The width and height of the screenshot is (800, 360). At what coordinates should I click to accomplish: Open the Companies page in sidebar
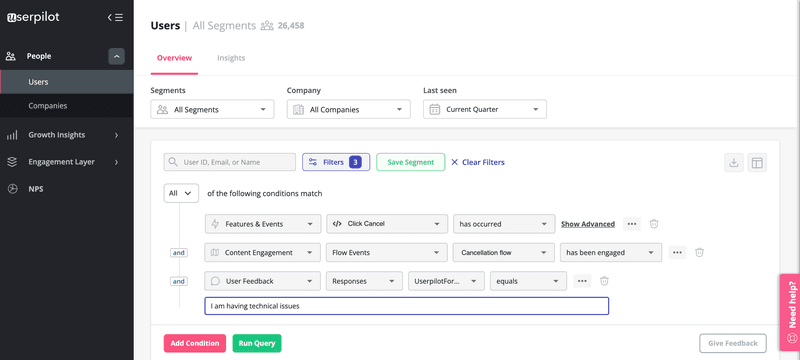click(66, 106)
